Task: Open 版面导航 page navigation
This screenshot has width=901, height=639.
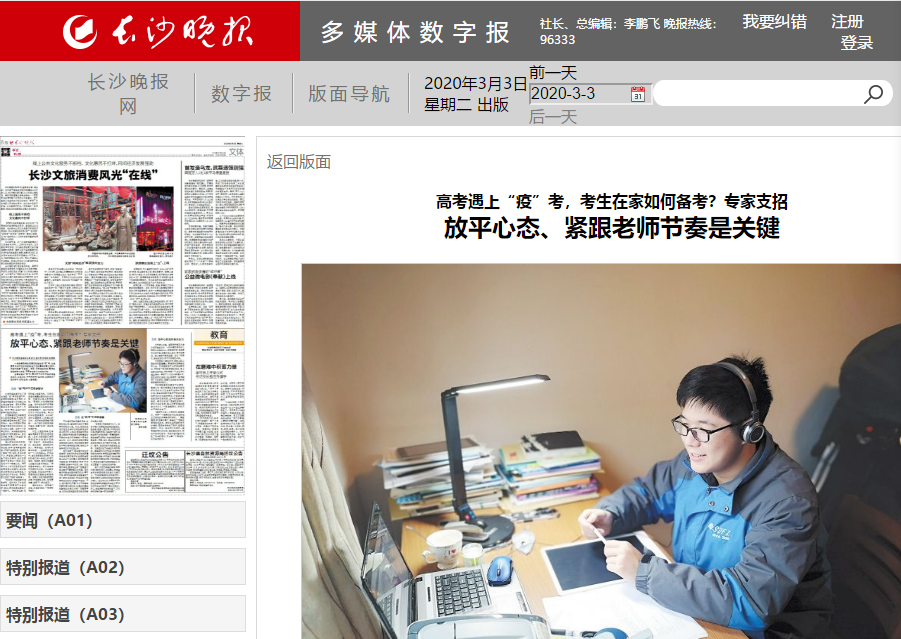Action: 349,94
